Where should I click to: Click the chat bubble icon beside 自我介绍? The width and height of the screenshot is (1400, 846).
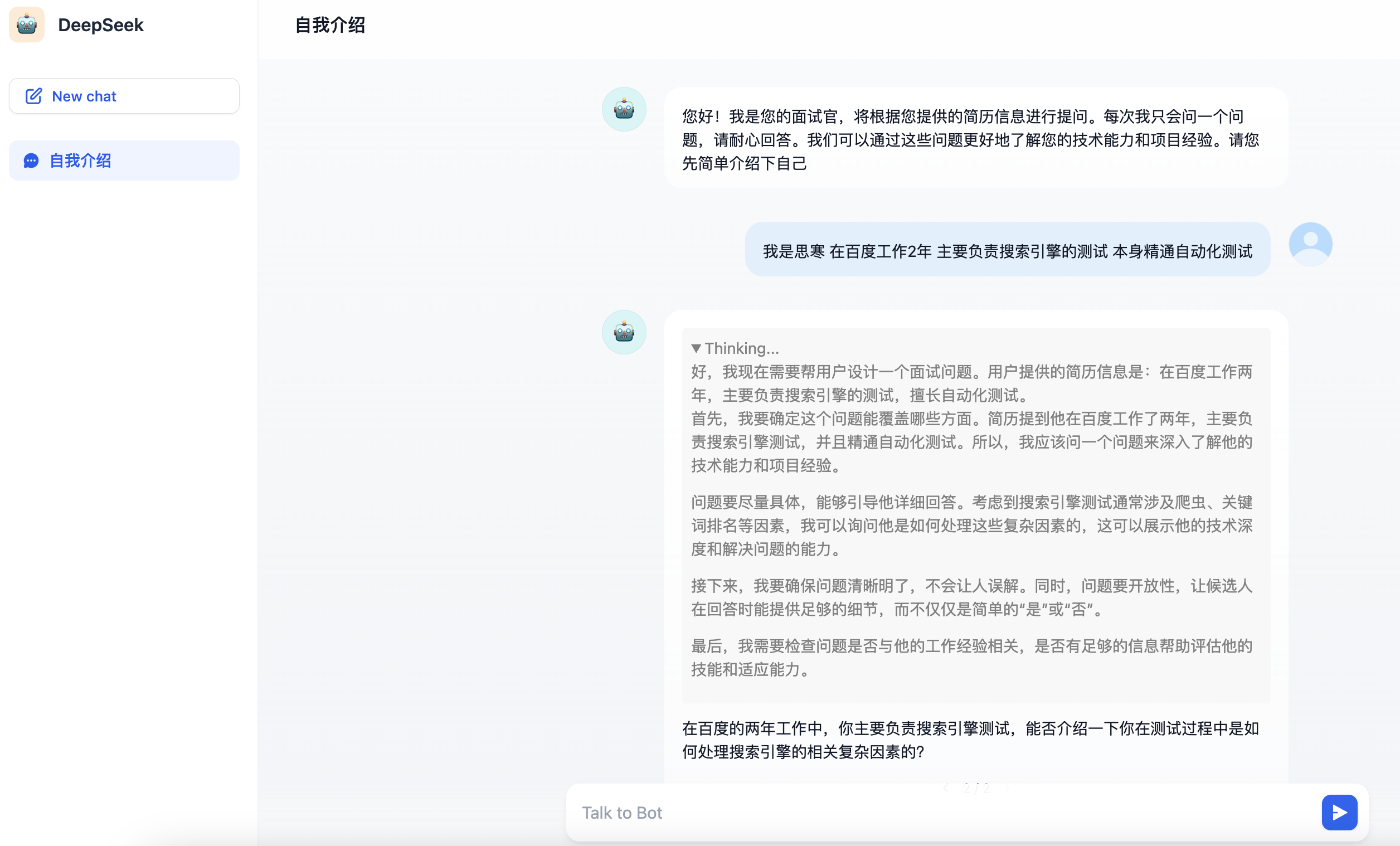click(31, 161)
